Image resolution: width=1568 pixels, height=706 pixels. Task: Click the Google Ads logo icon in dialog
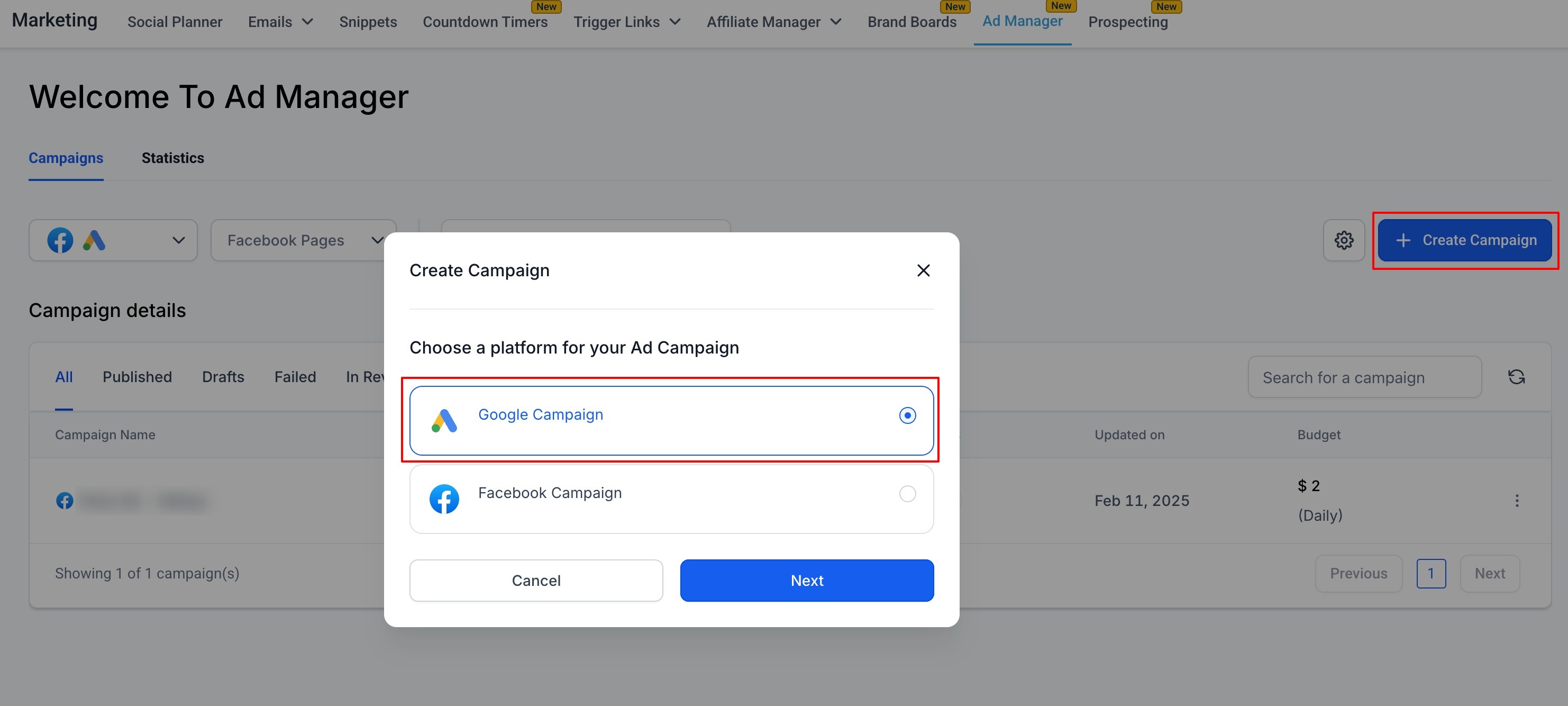pos(444,420)
